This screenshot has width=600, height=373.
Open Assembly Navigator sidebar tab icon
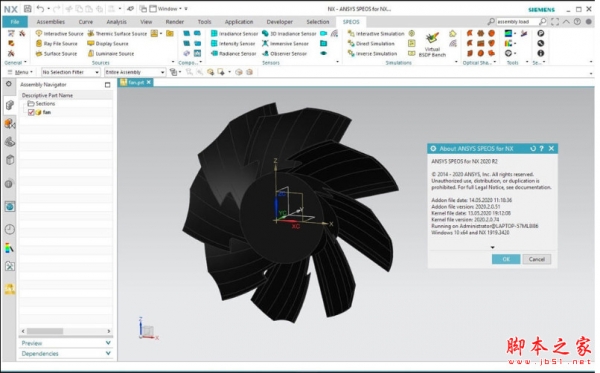10,105
